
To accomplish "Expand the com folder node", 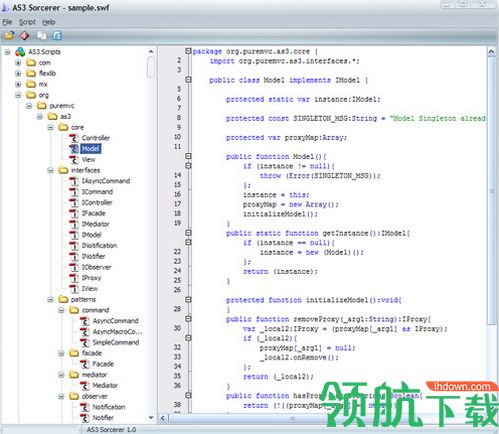I will coord(18,63).
